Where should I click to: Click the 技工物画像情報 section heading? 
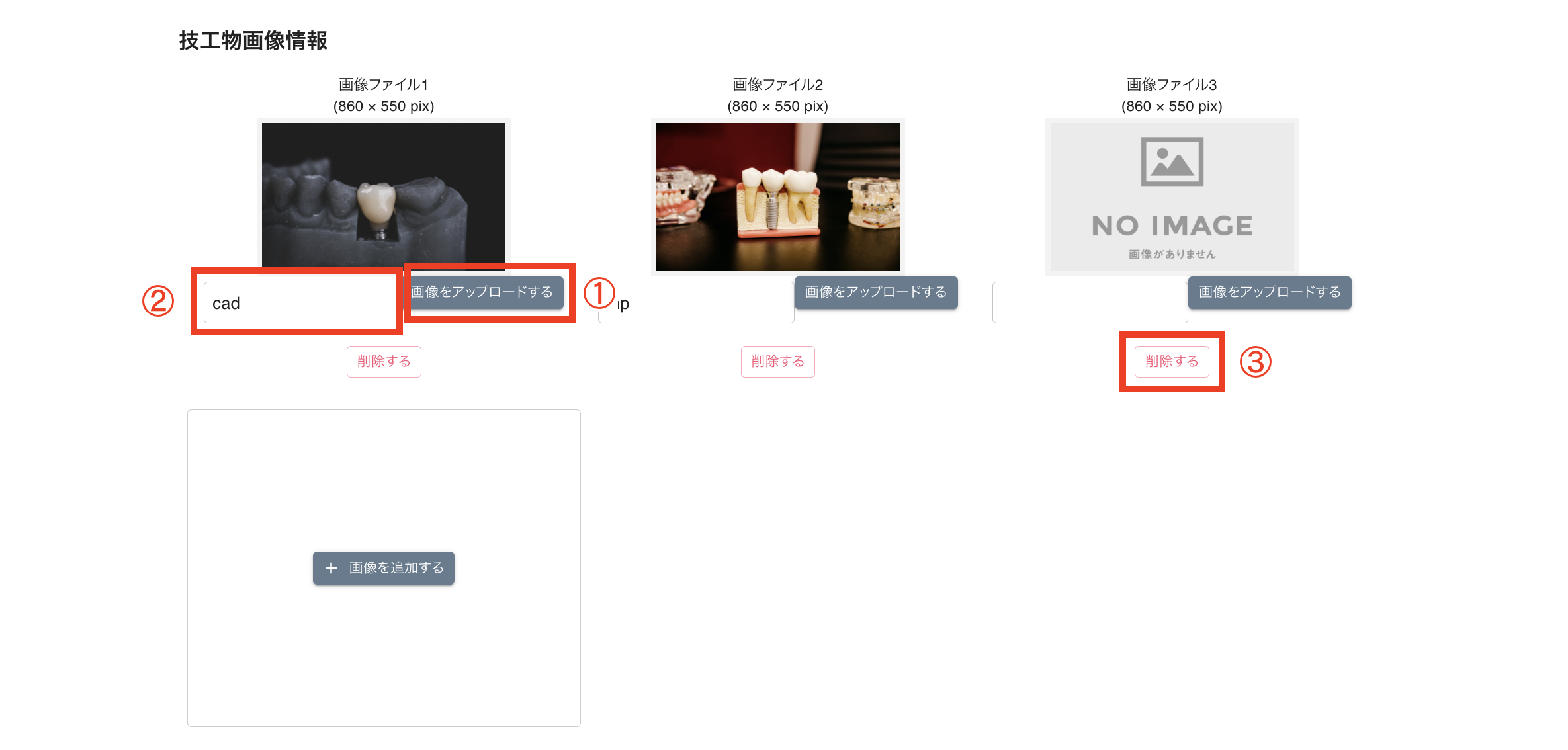point(253,40)
